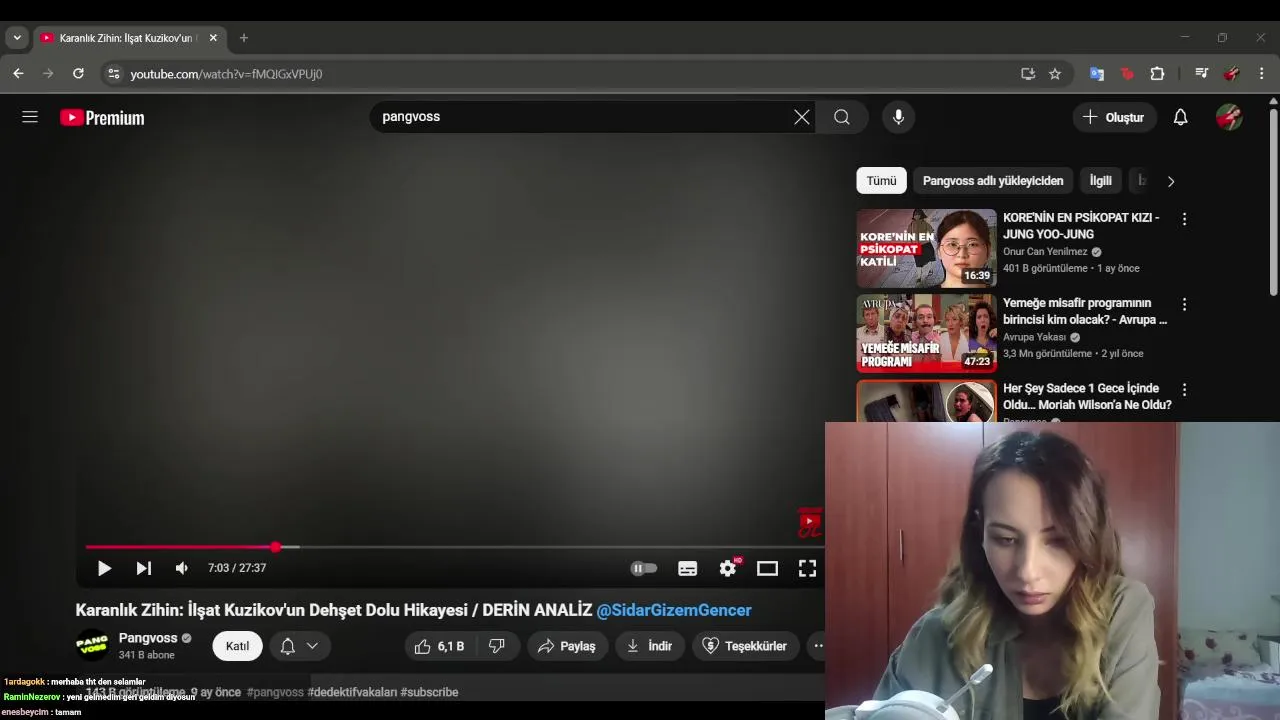This screenshot has height=720, width=1280.
Task: Go to YouTube Premium home logo
Action: [102, 118]
